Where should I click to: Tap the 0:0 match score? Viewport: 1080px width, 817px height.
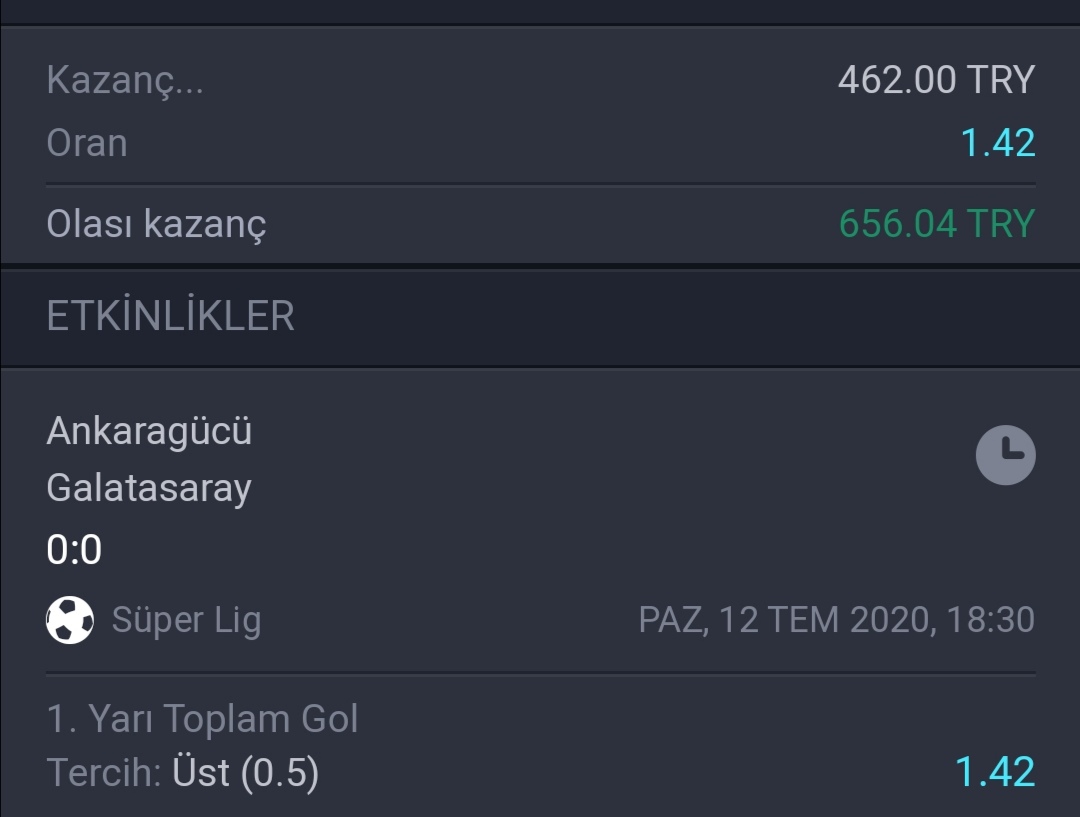tap(74, 549)
